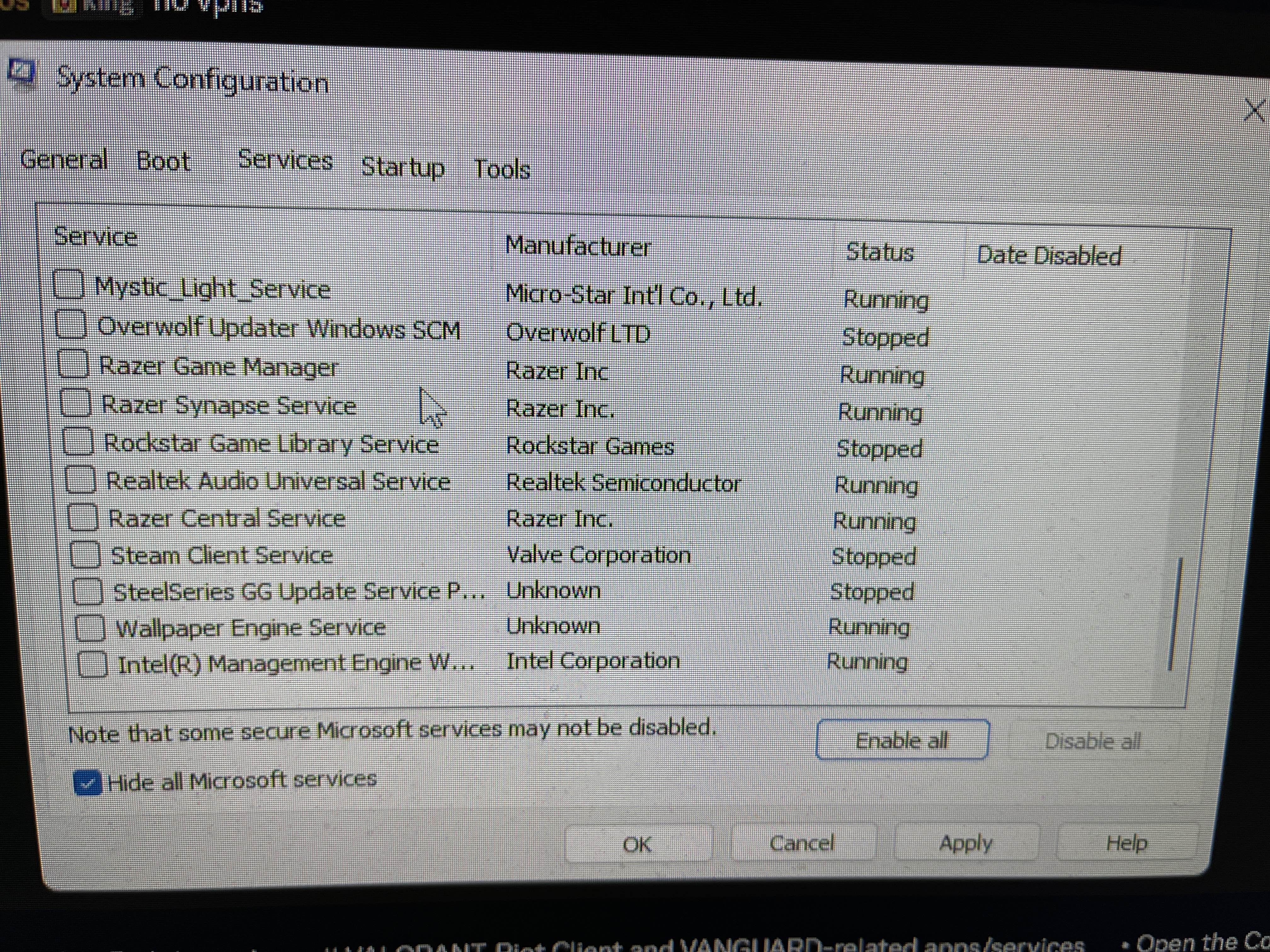
Task: Go to the Startup tab
Action: (403, 167)
